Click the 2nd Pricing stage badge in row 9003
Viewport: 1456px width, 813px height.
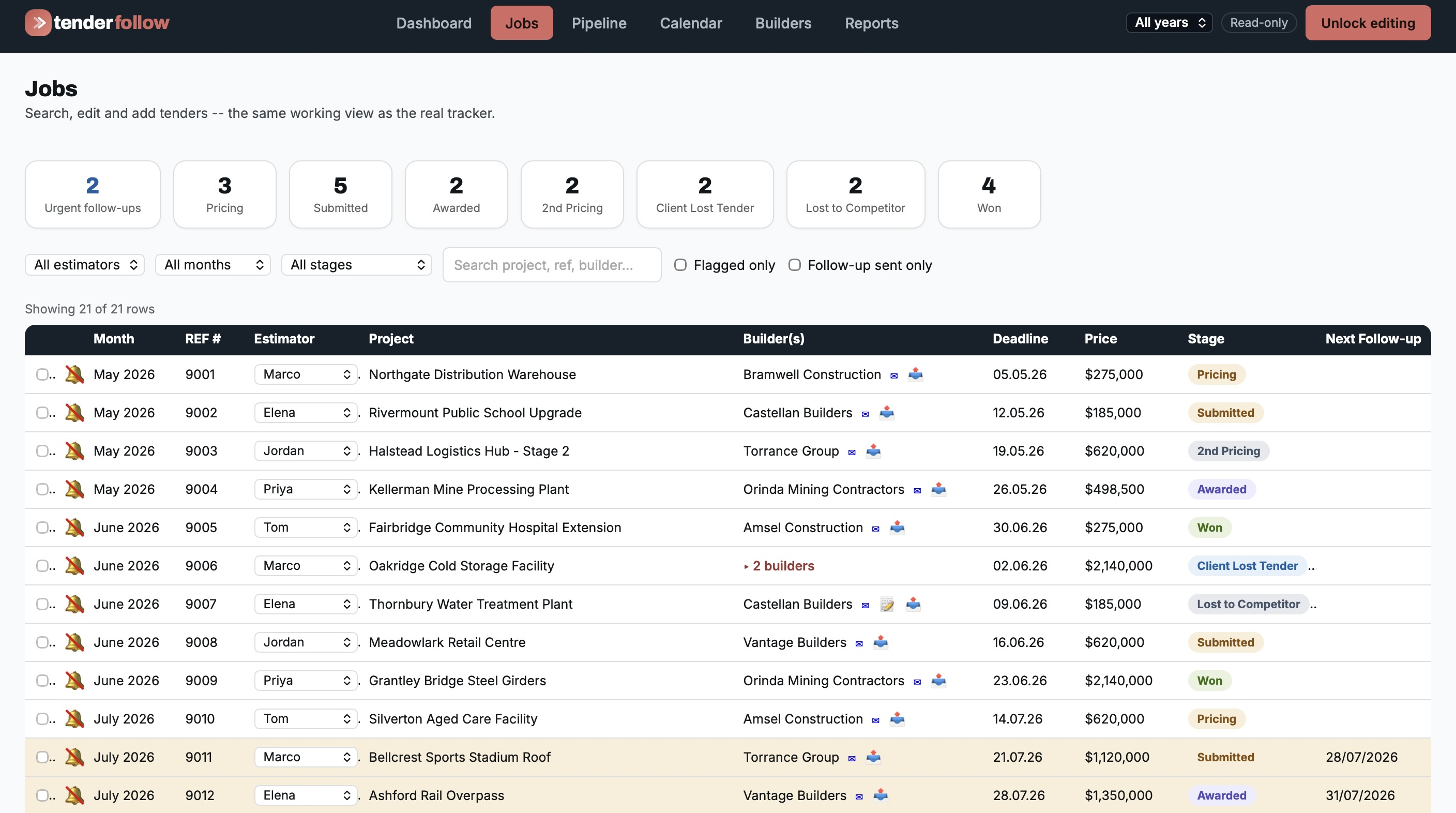point(1228,450)
